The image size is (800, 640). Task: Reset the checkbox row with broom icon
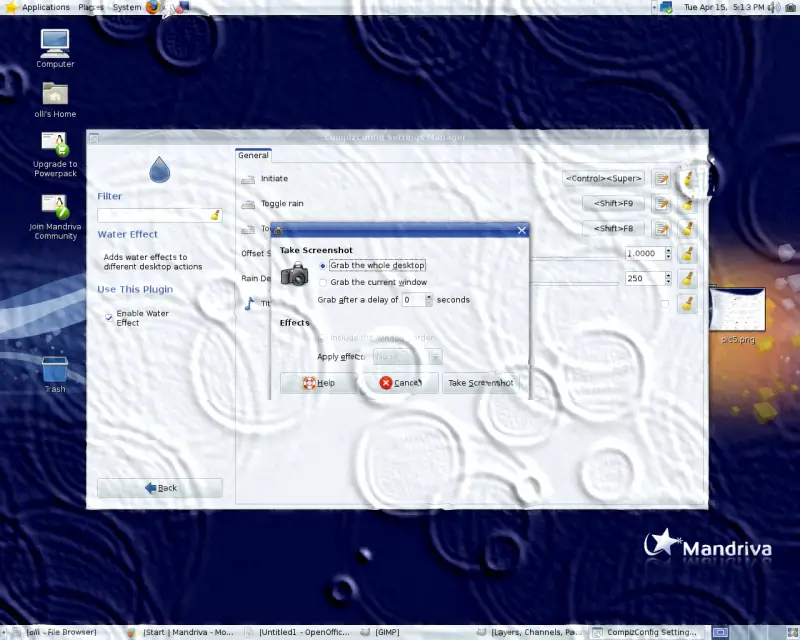[688, 304]
